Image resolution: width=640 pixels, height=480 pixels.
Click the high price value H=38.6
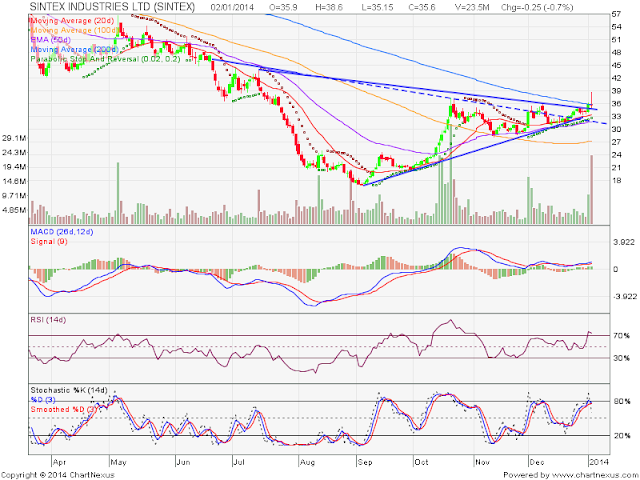tap(329, 7)
